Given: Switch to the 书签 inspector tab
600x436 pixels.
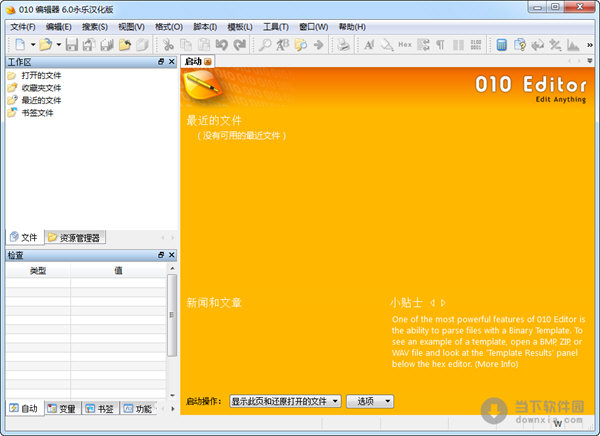Looking at the screenshot, I should click(101, 409).
